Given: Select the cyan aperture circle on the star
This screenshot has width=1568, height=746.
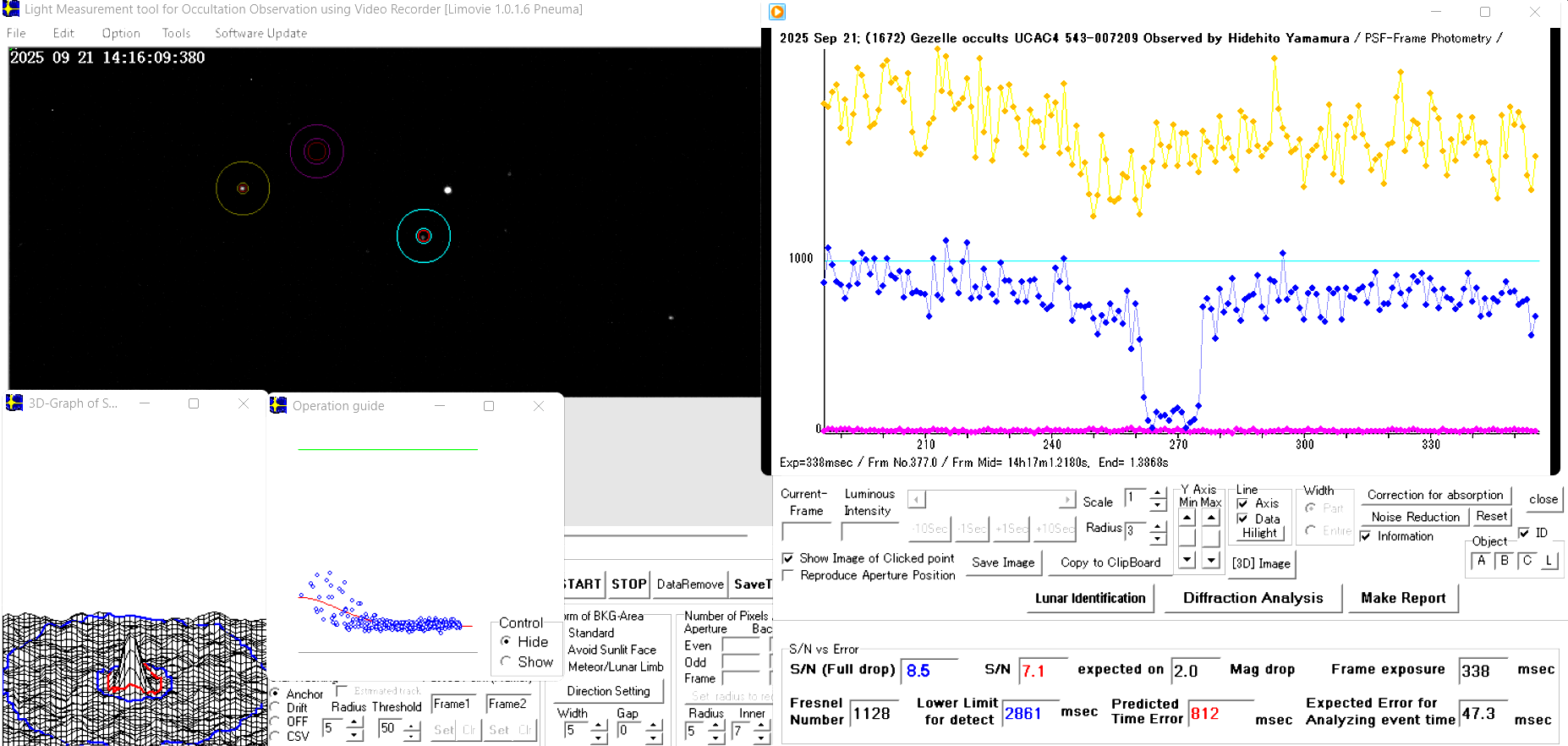Looking at the screenshot, I should (424, 236).
